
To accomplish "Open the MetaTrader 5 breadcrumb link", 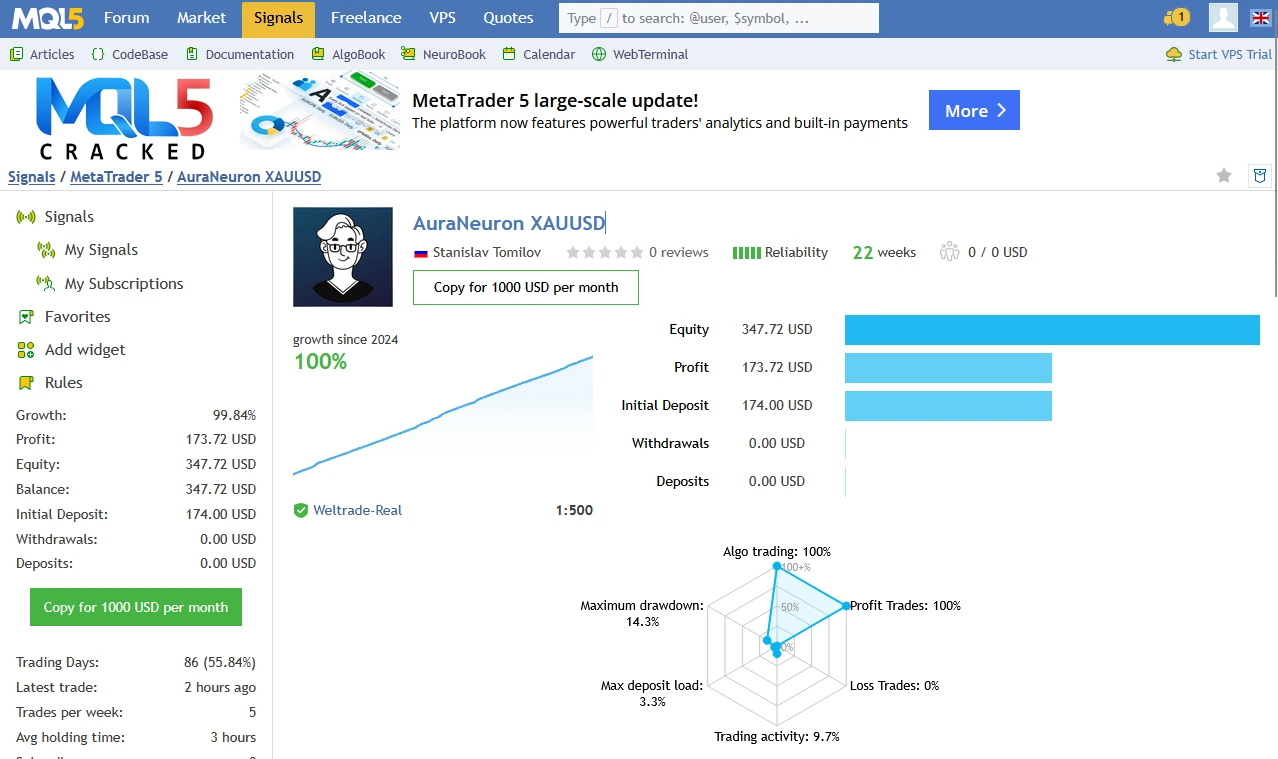I will tap(116, 177).
